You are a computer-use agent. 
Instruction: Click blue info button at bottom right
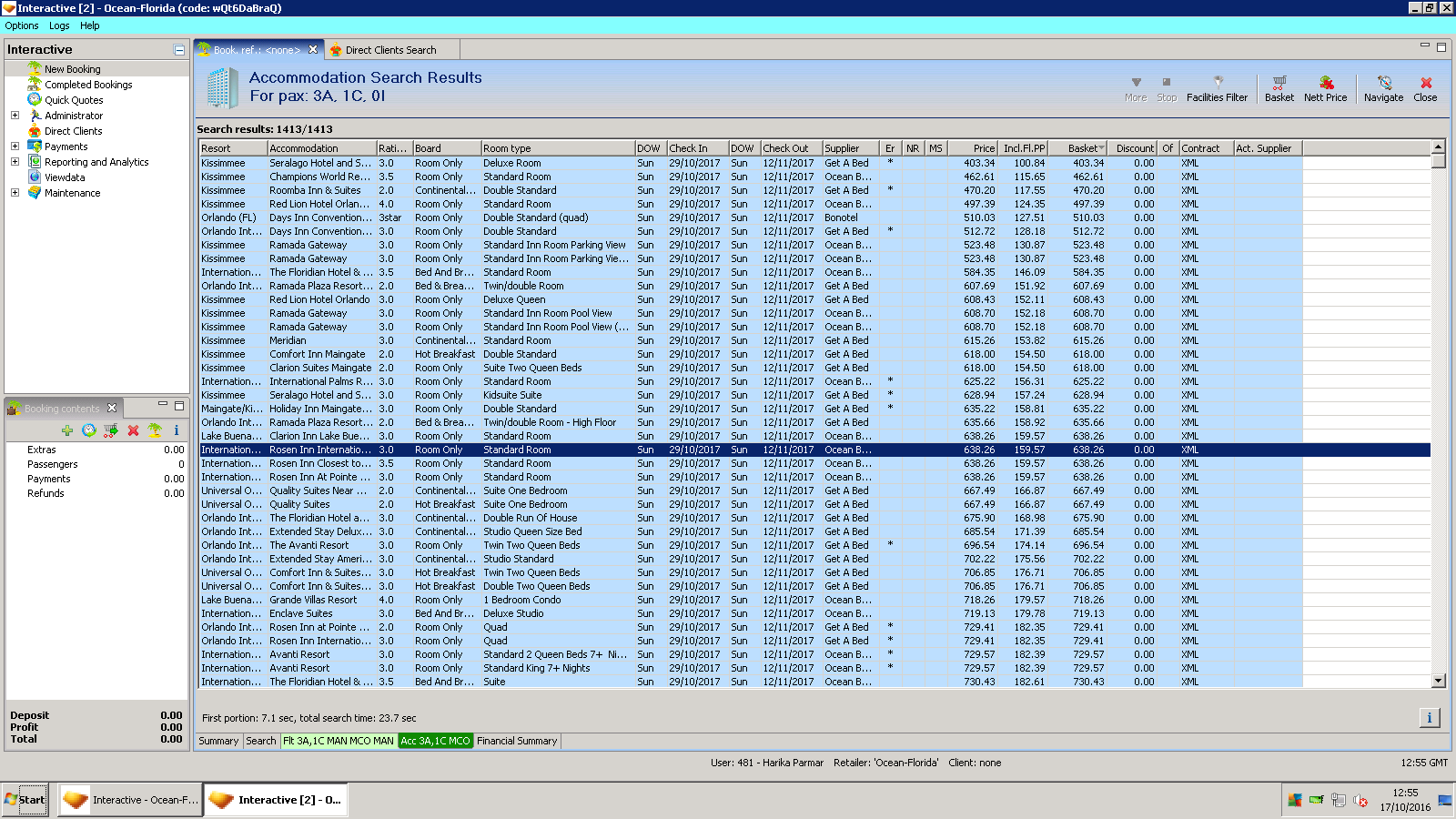1429,718
